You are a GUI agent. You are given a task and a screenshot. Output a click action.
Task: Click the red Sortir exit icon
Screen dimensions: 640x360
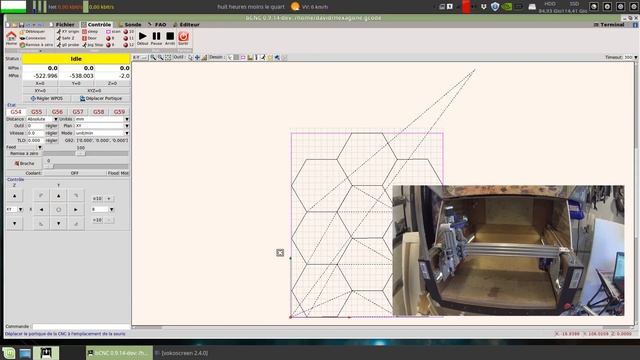click(183, 38)
